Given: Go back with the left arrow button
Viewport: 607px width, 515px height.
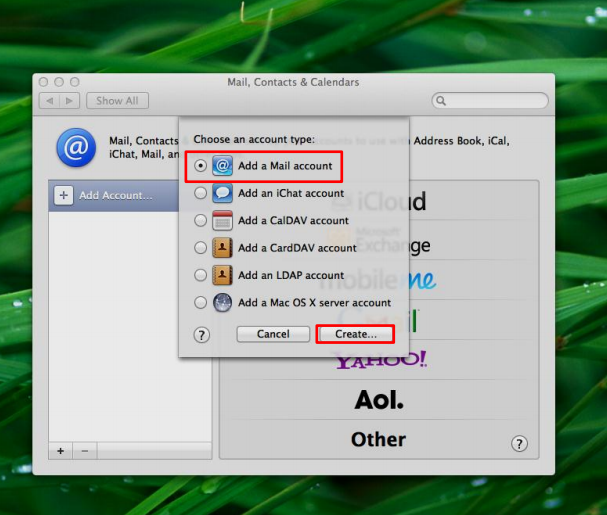Looking at the screenshot, I should click(49, 101).
